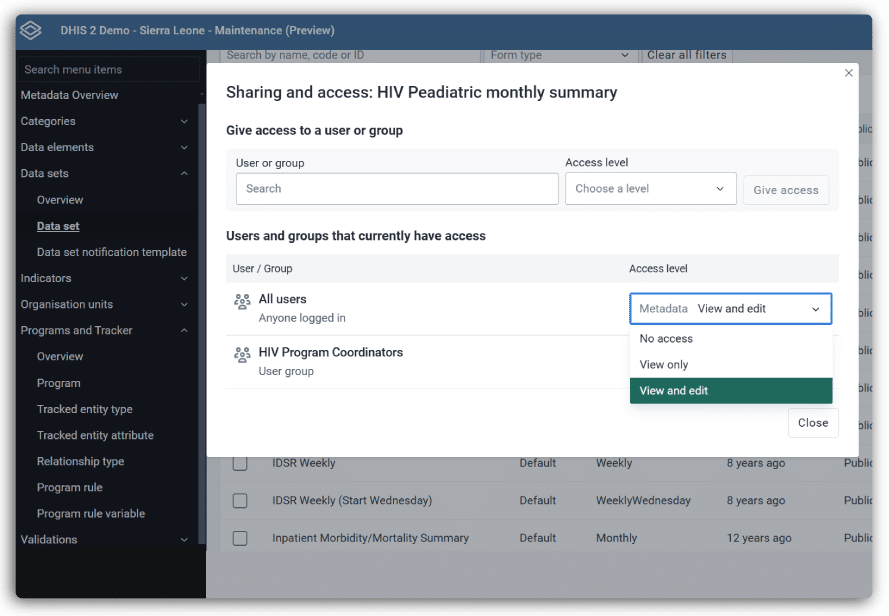Image resolution: width=889 pixels, height=616 pixels.
Task: Open the Data set sidebar item
Action: [x=58, y=226]
